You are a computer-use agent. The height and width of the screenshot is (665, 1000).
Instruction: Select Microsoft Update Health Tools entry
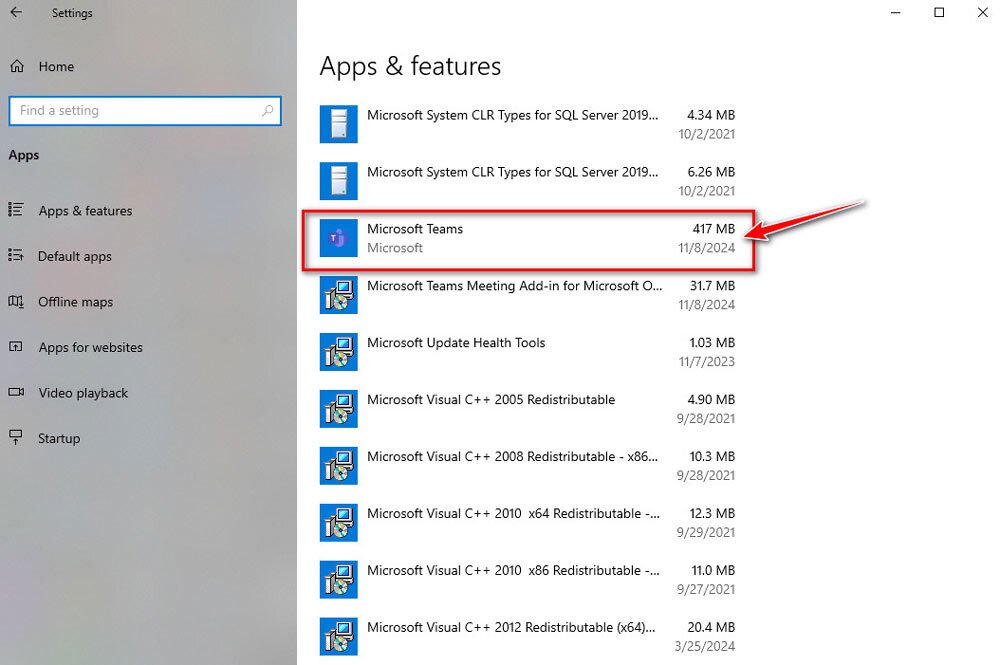coord(528,352)
